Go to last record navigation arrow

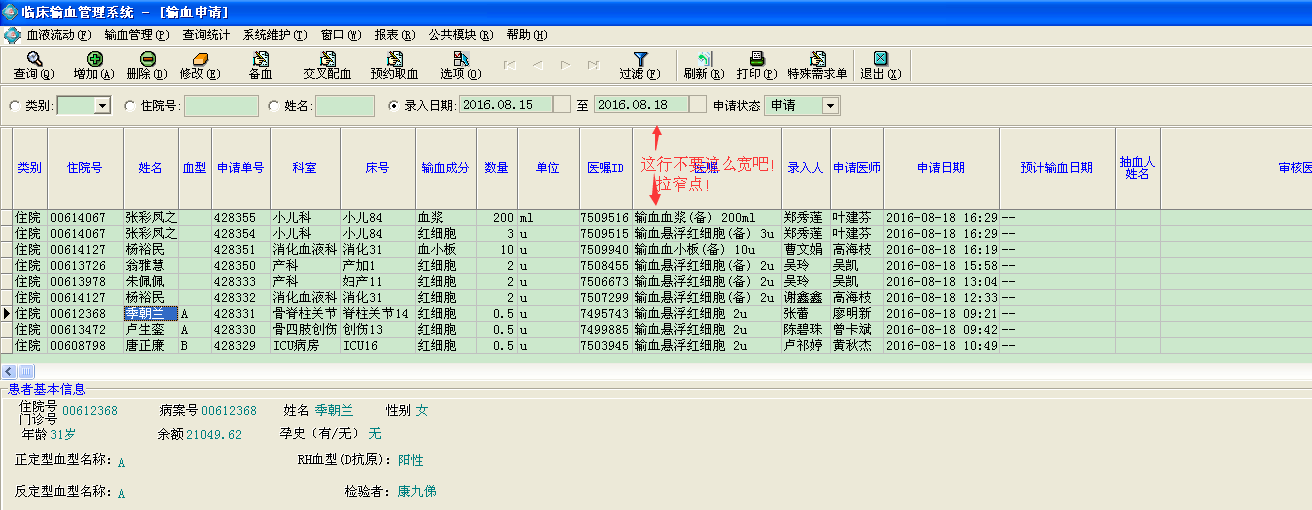pyautogui.click(x=594, y=65)
